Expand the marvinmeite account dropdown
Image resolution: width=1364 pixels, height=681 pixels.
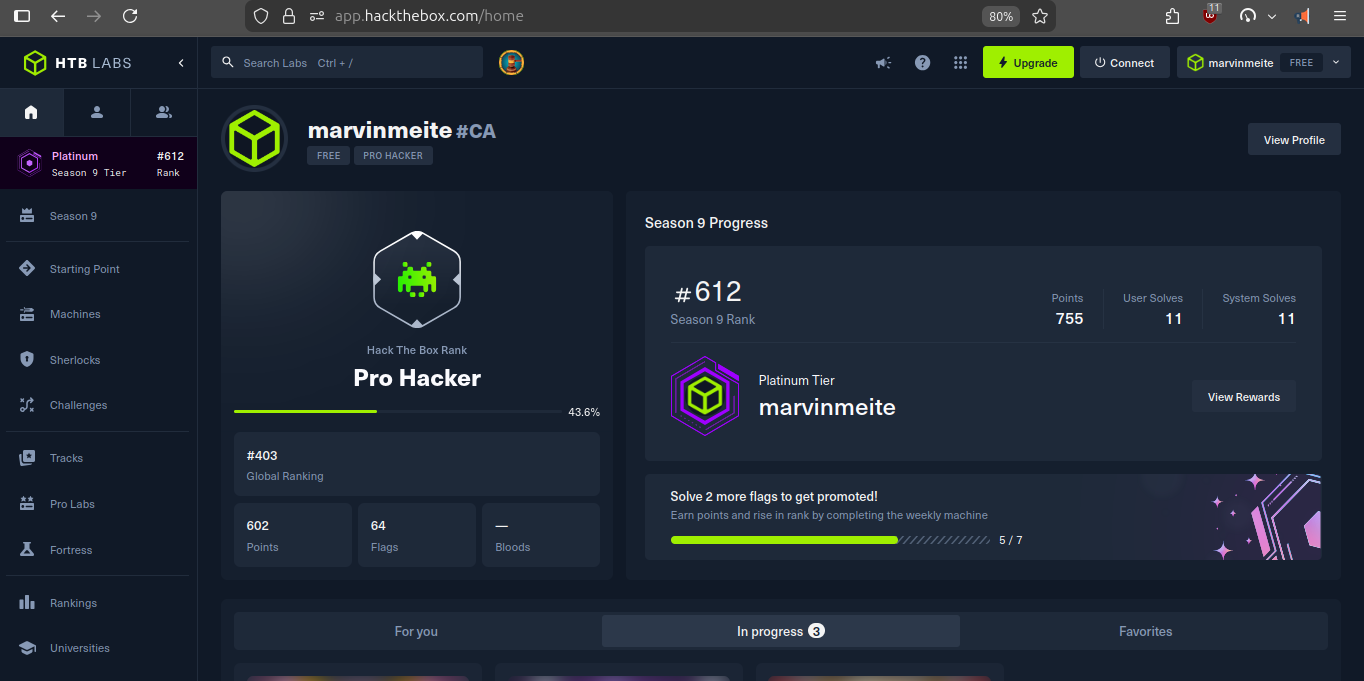point(1336,62)
